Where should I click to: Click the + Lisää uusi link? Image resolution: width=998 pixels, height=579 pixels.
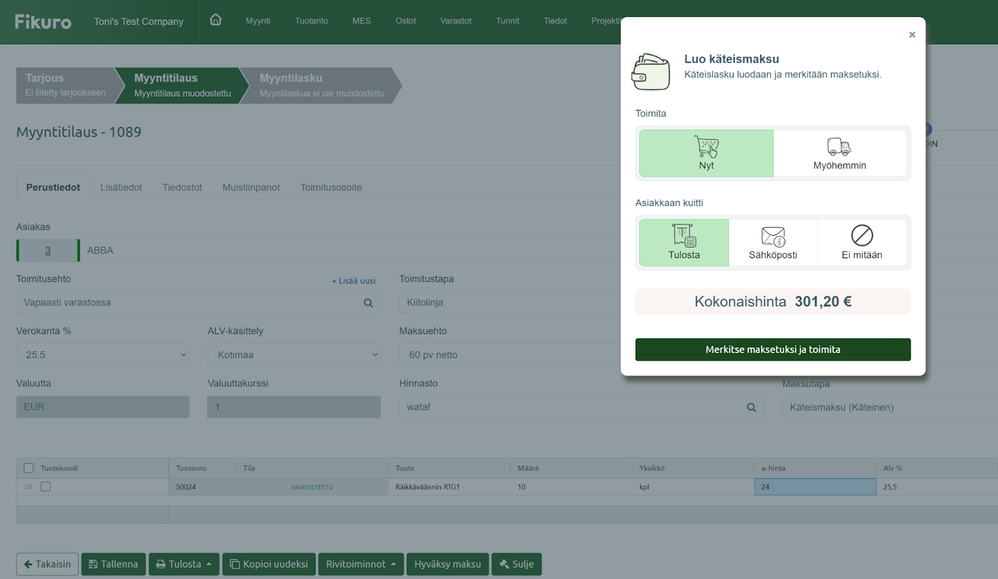354,281
